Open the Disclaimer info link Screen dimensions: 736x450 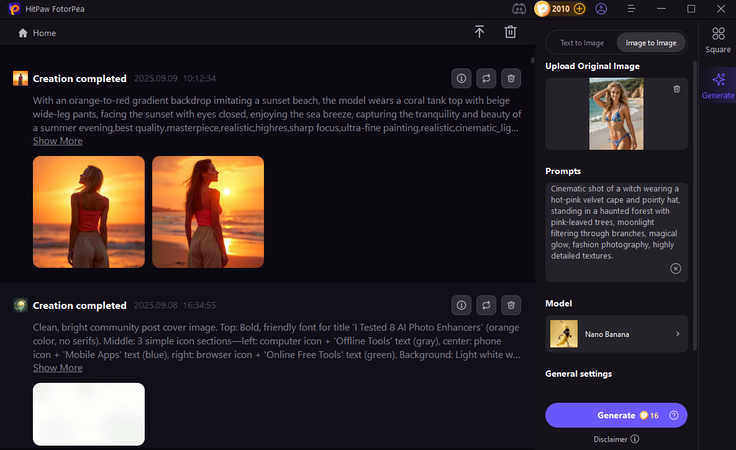pos(616,438)
